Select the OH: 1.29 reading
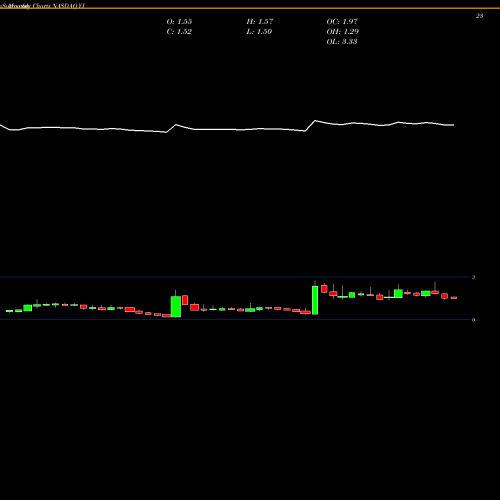The width and height of the screenshot is (500, 500). point(343,32)
